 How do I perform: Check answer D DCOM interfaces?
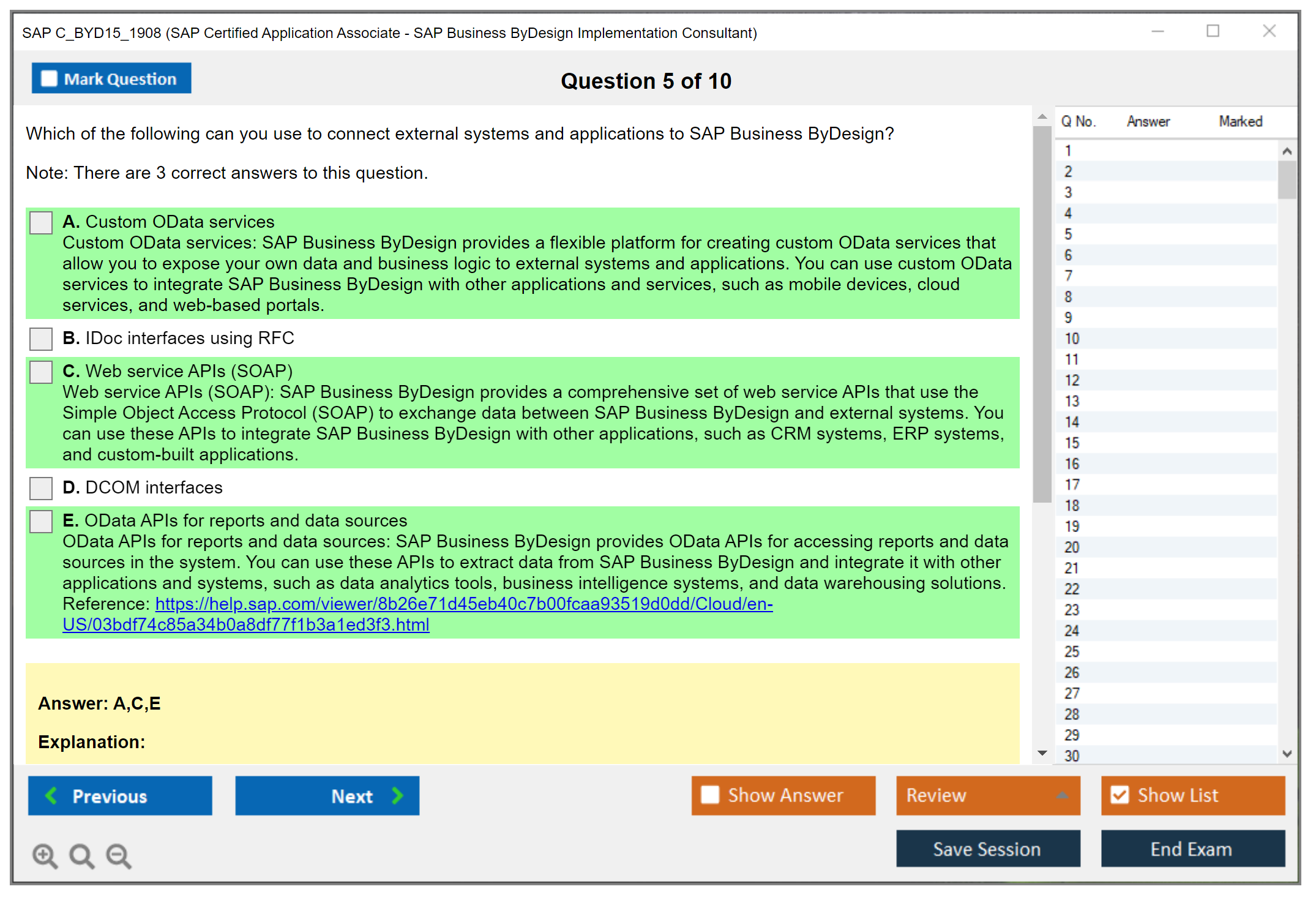tap(41, 489)
